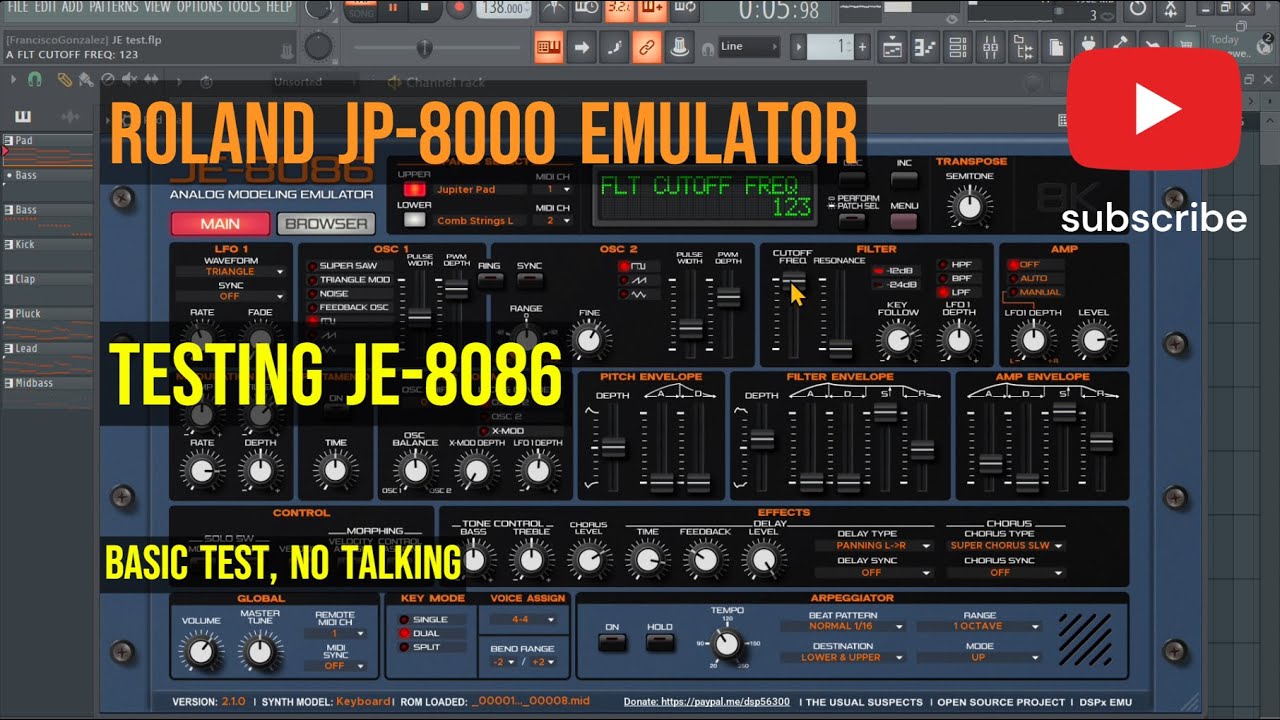Click the plug icon in the top toolbar

(1089, 46)
